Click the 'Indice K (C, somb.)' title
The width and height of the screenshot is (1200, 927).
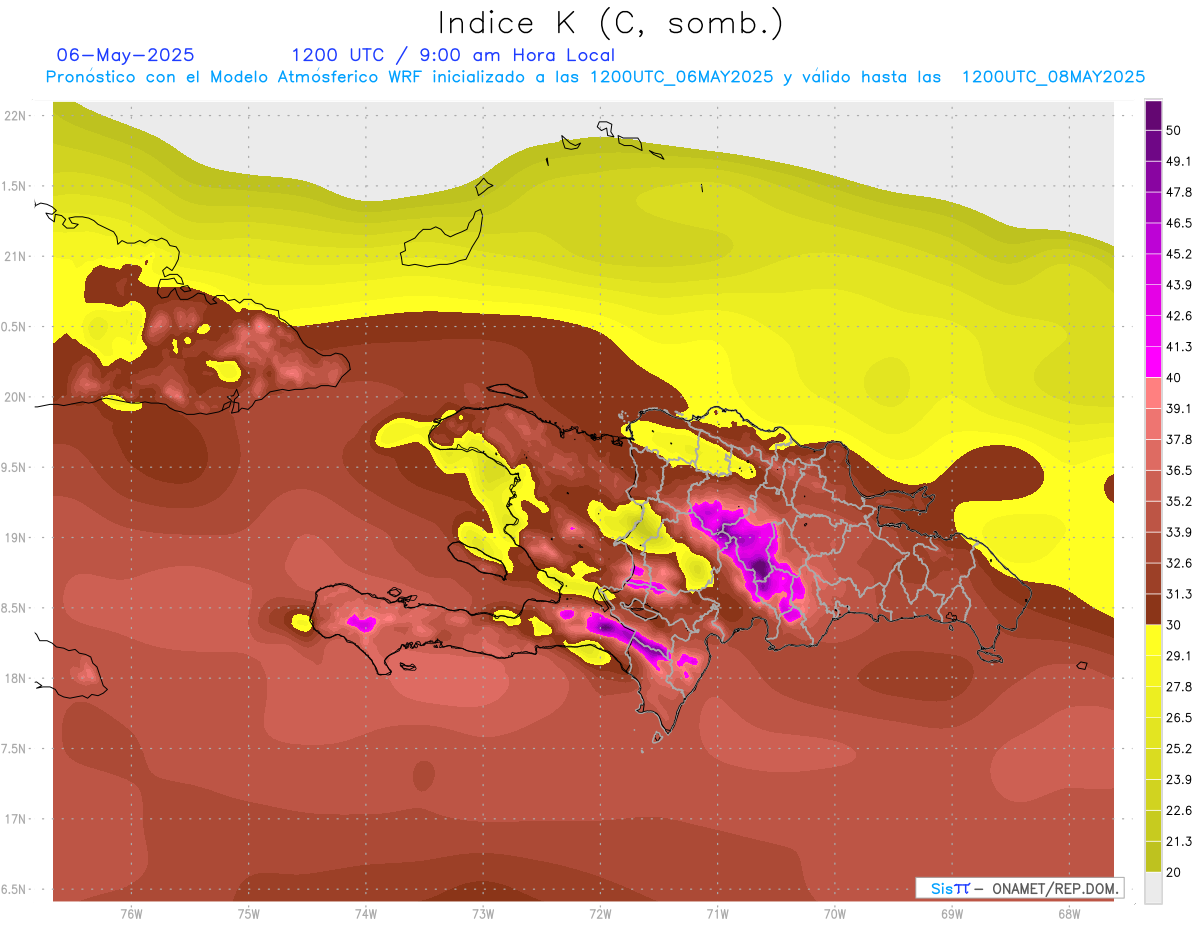click(x=611, y=24)
